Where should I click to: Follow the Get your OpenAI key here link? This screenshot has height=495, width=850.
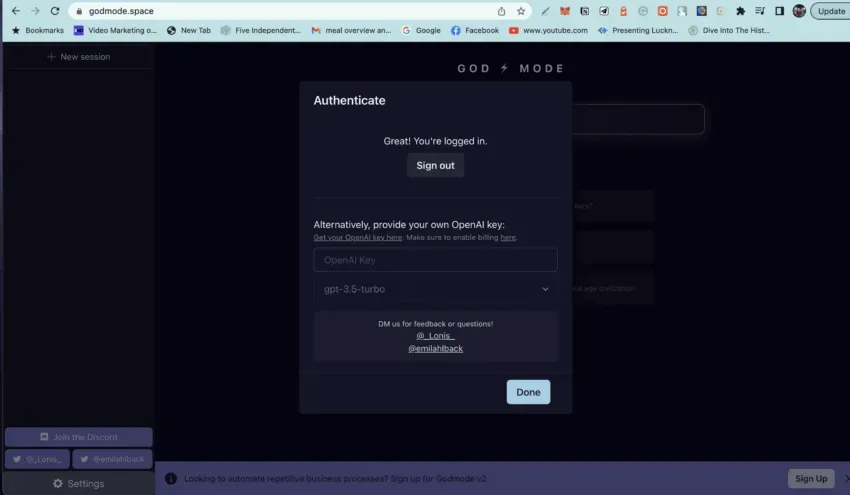[358, 237]
